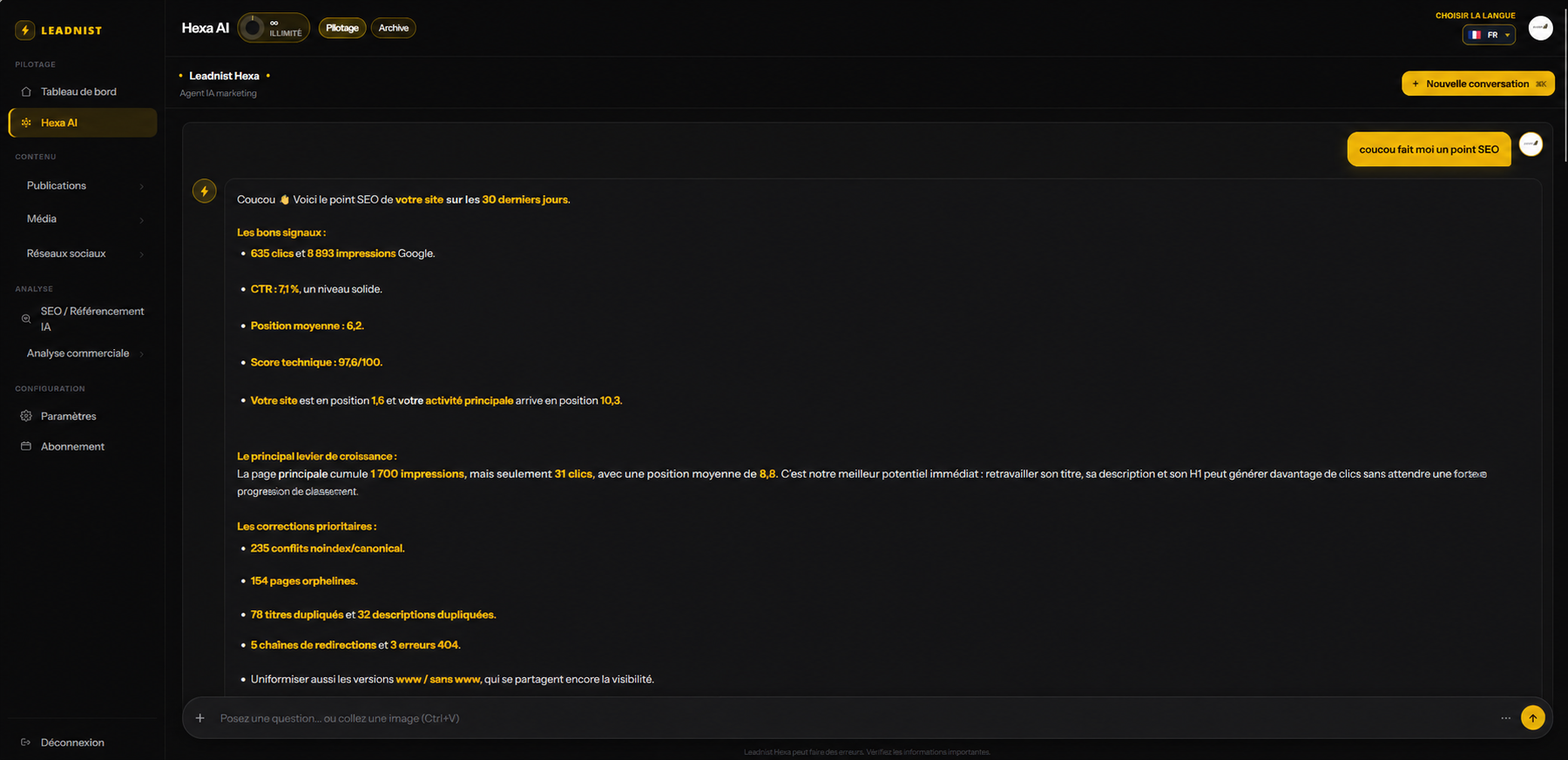Expand the Média submenu chevron
The width and height of the screenshot is (1568, 760).
pos(141,219)
